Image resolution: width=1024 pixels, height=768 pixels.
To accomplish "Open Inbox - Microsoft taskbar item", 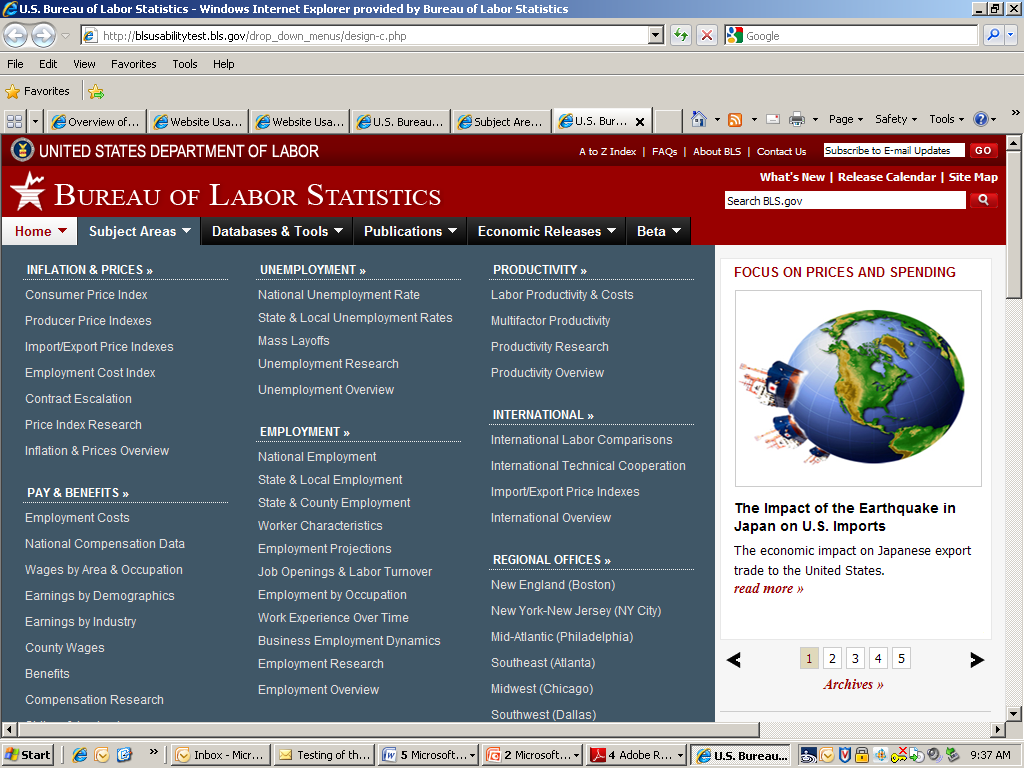I will point(221,755).
